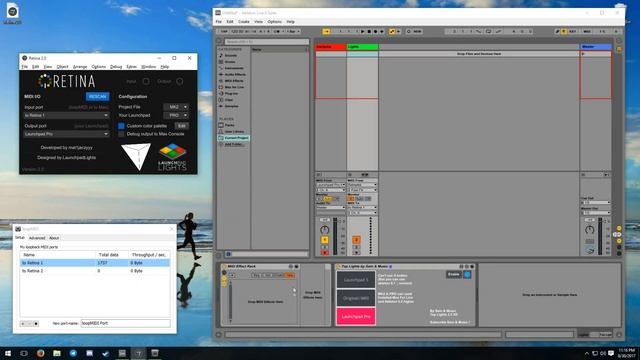Click the New port-name field in loopMIDI

[x=125, y=323]
